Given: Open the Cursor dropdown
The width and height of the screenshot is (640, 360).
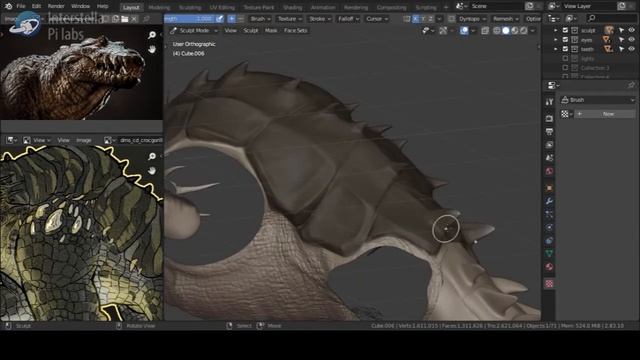Looking at the screenshot, I should point(377,19).
